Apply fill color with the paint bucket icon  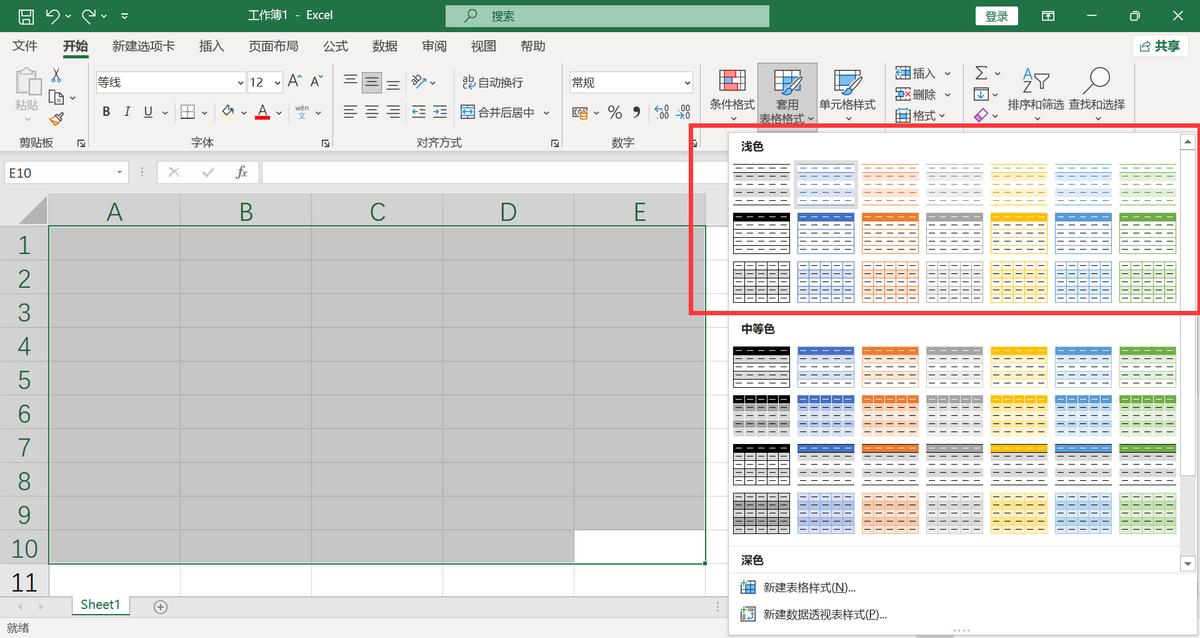(x=228, y=112)
